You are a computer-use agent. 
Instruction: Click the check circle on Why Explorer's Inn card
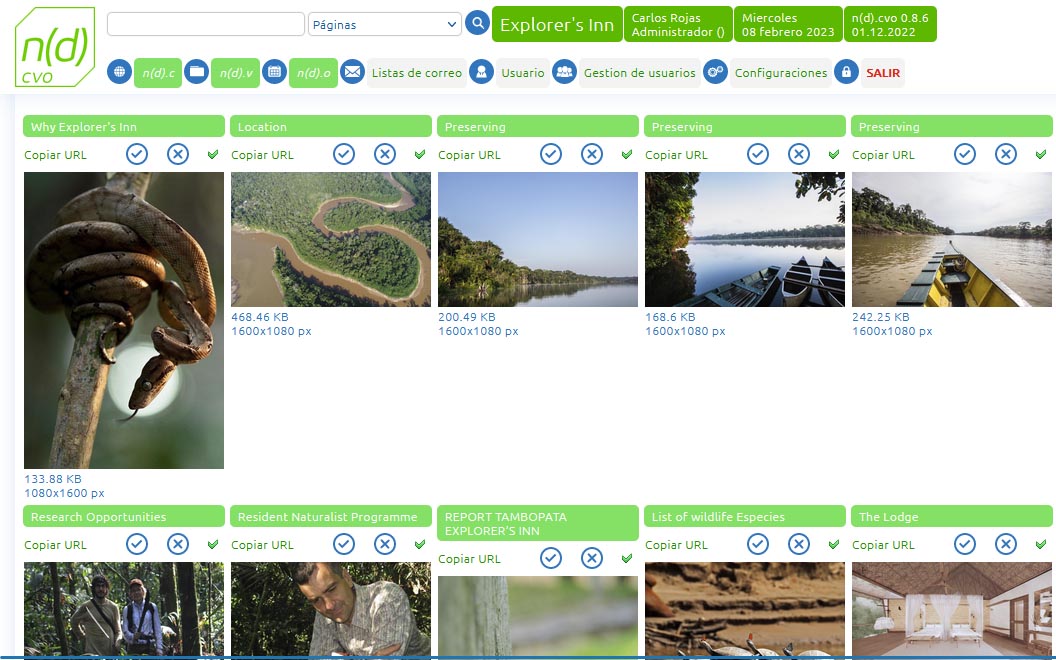(x=137, y=154)
